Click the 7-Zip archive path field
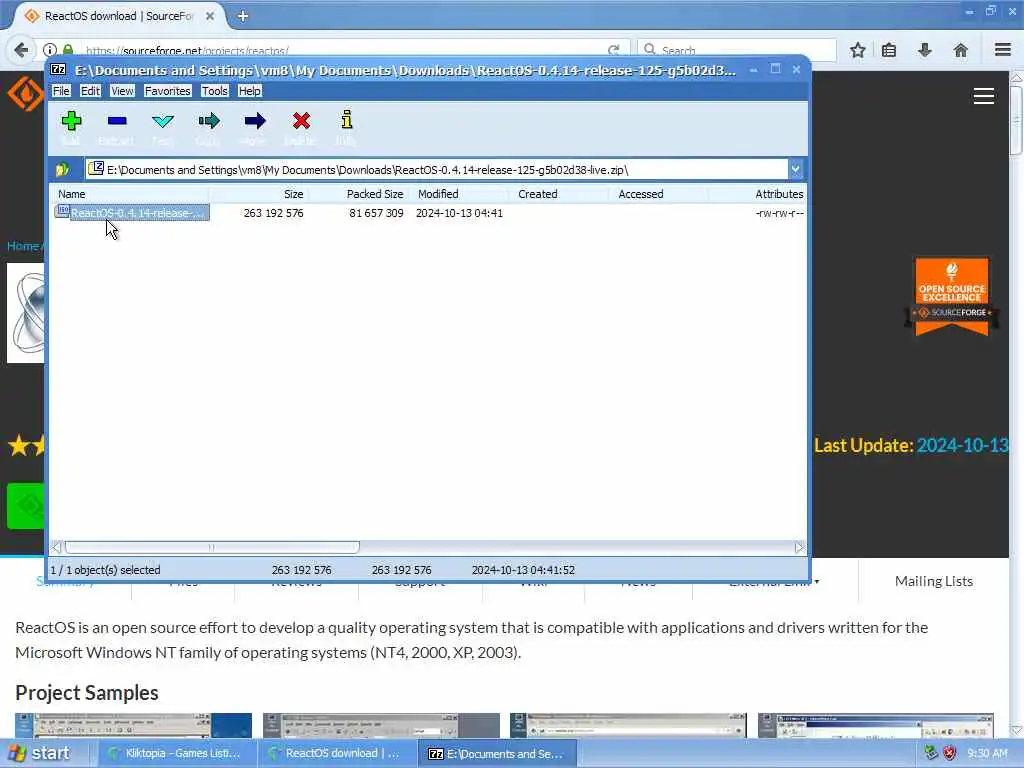 pyautogui.click(x=436, y=170)
